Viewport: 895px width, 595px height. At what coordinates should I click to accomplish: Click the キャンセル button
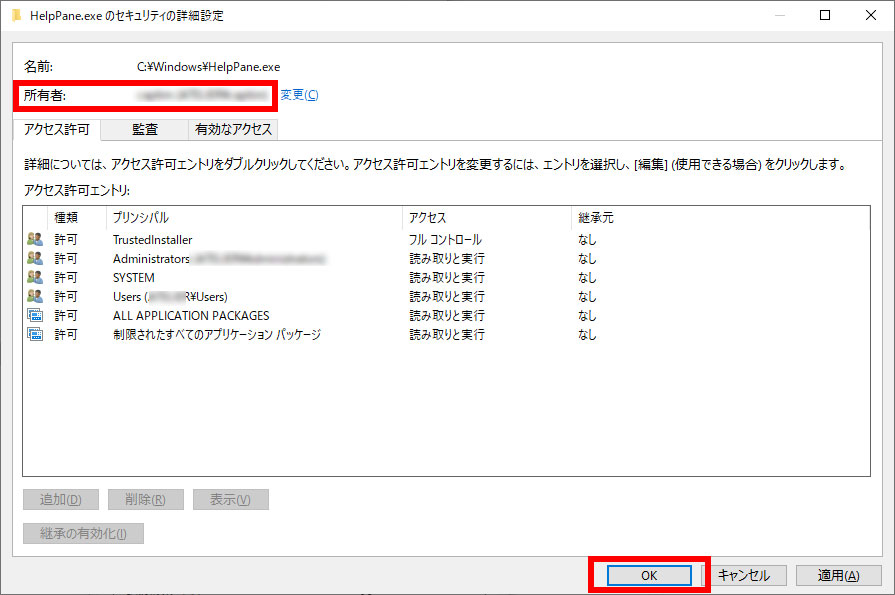(744, 576)
